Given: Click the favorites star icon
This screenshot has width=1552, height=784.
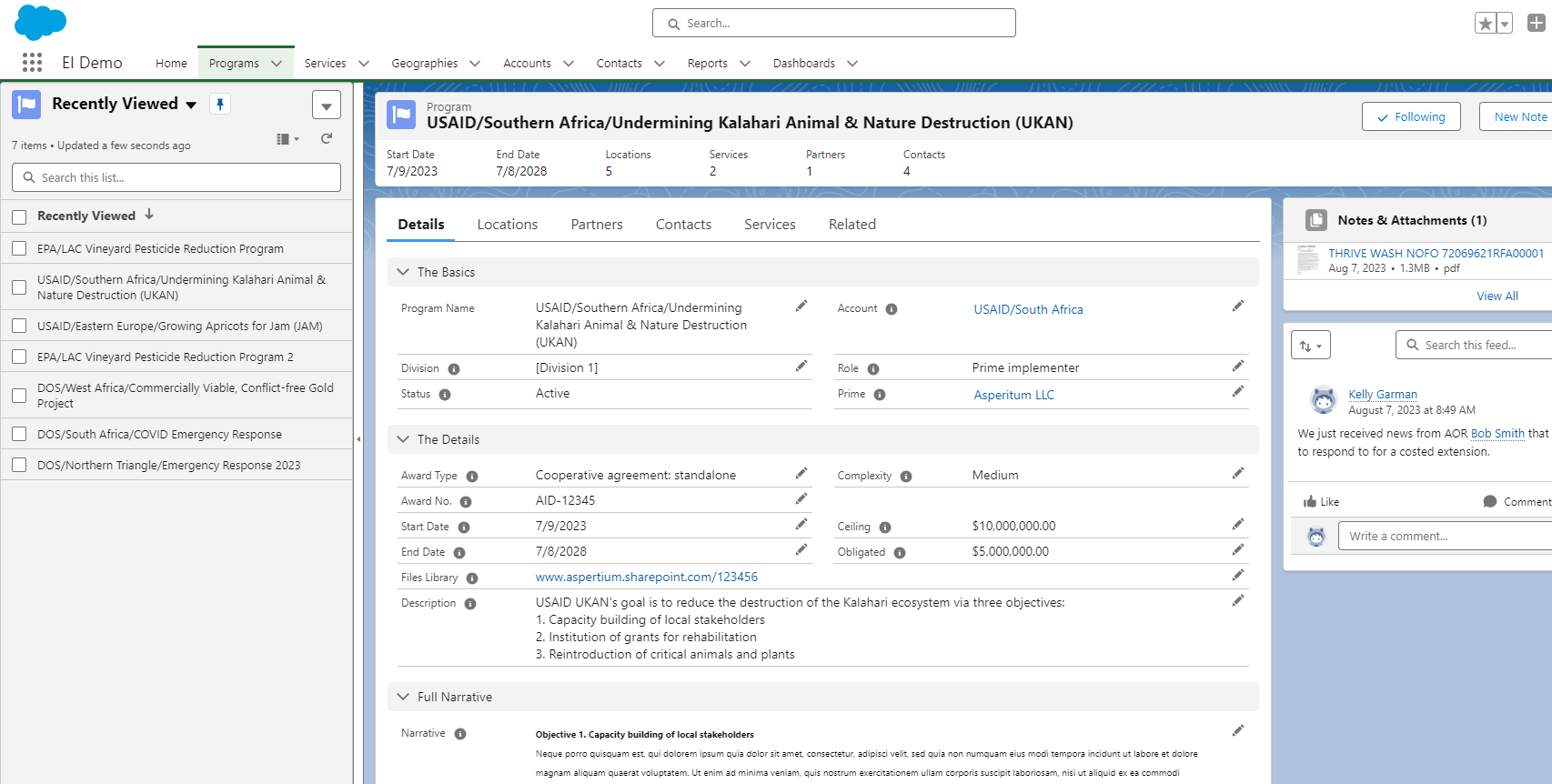Looking at the screenshot, I should click(x=1486, y=24).
